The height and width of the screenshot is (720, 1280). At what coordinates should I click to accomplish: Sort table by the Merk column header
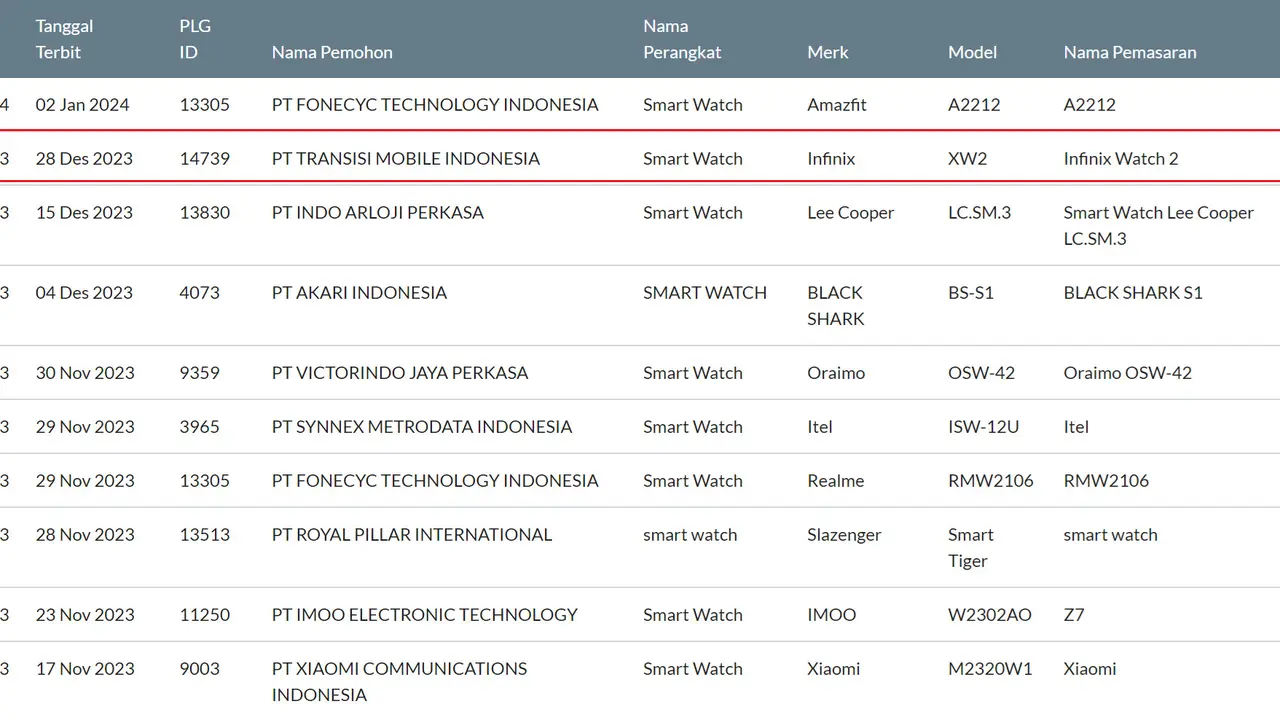coord(828,52)
